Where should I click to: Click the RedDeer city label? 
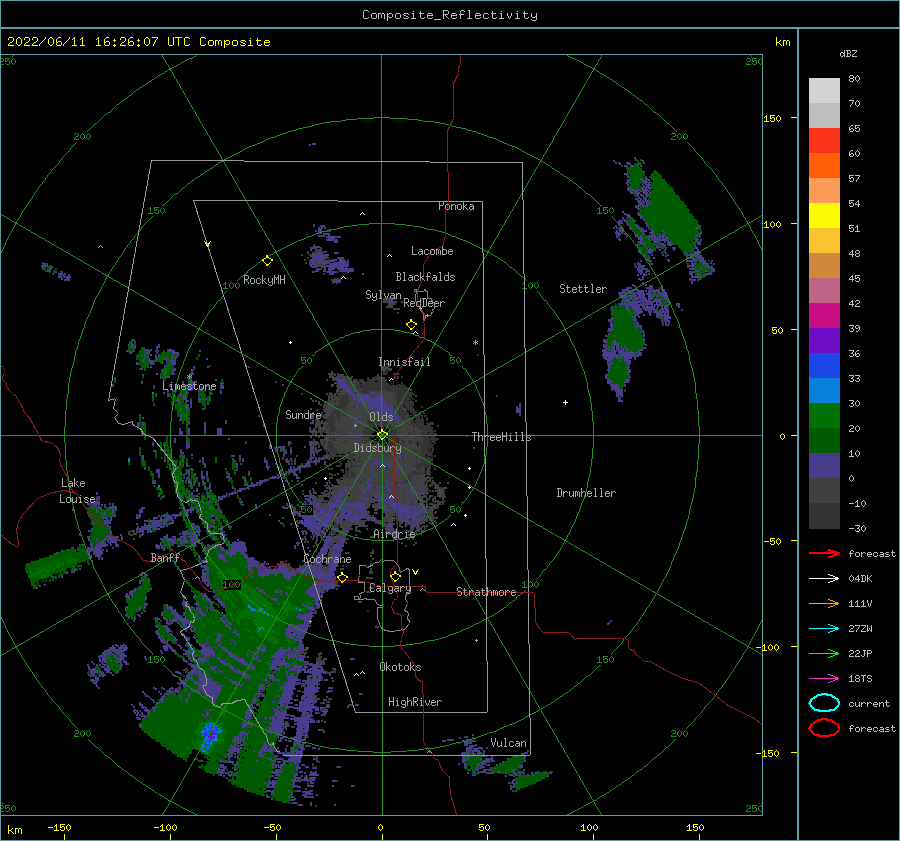click(x=424, y=303)
